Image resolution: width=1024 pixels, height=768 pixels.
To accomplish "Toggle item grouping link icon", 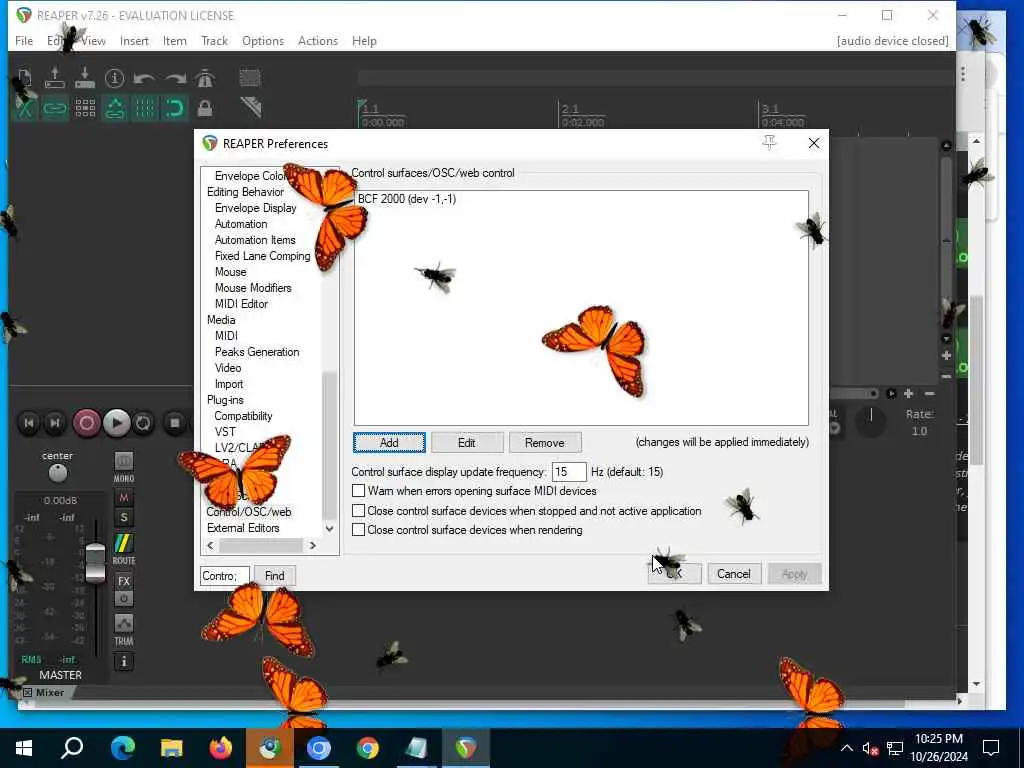I will [55, 108].
